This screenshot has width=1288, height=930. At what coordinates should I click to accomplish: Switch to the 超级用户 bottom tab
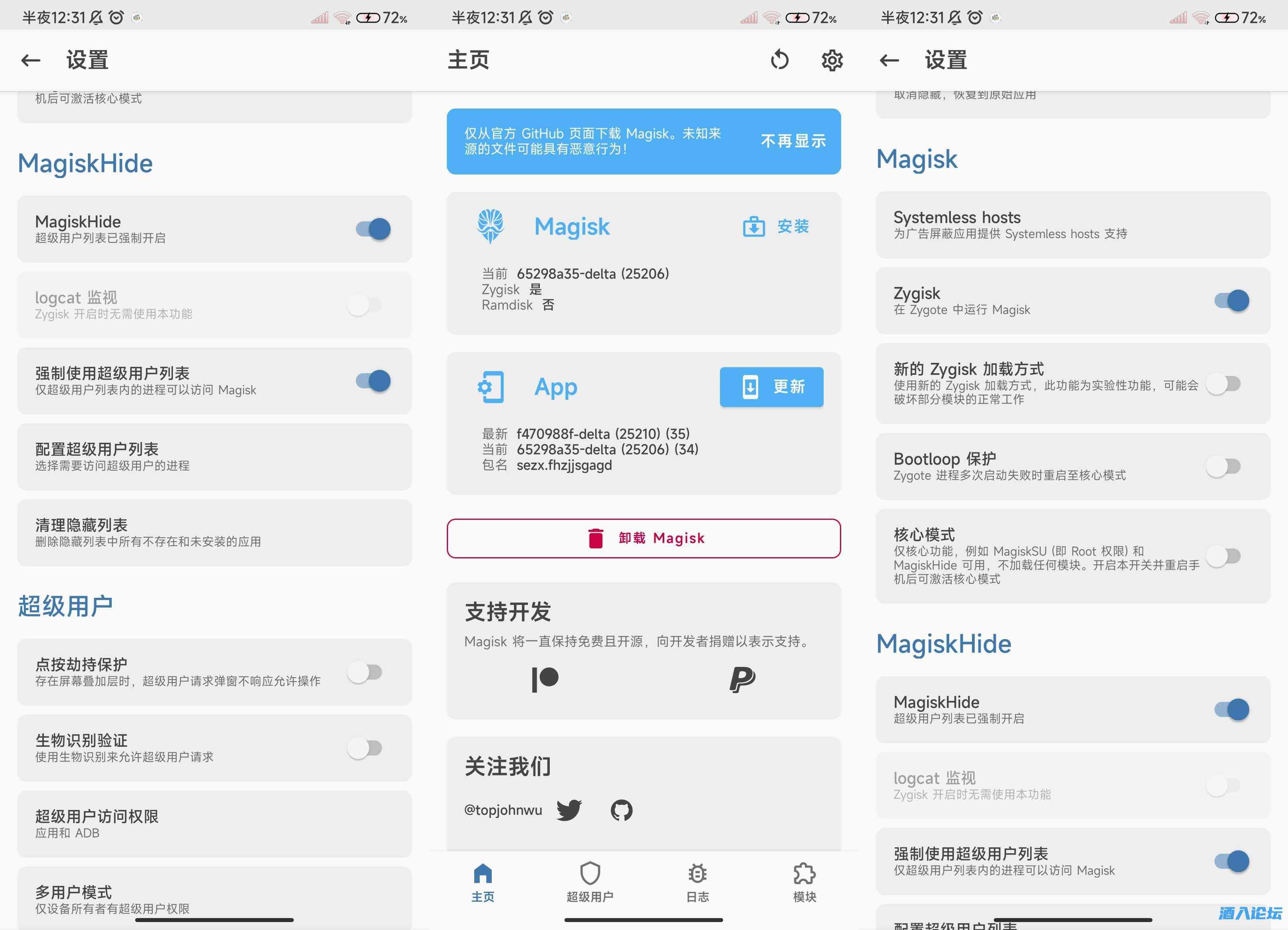point(590,882)
